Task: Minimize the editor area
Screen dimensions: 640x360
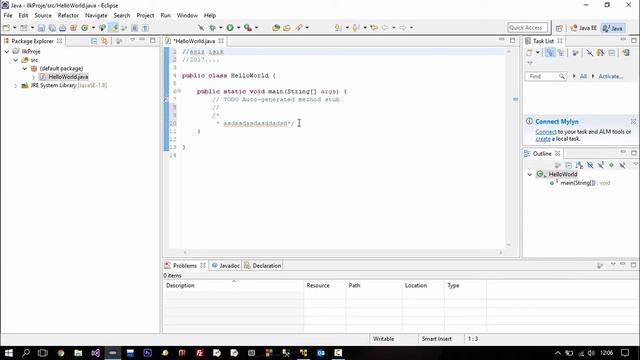Action: pos(502,40)
